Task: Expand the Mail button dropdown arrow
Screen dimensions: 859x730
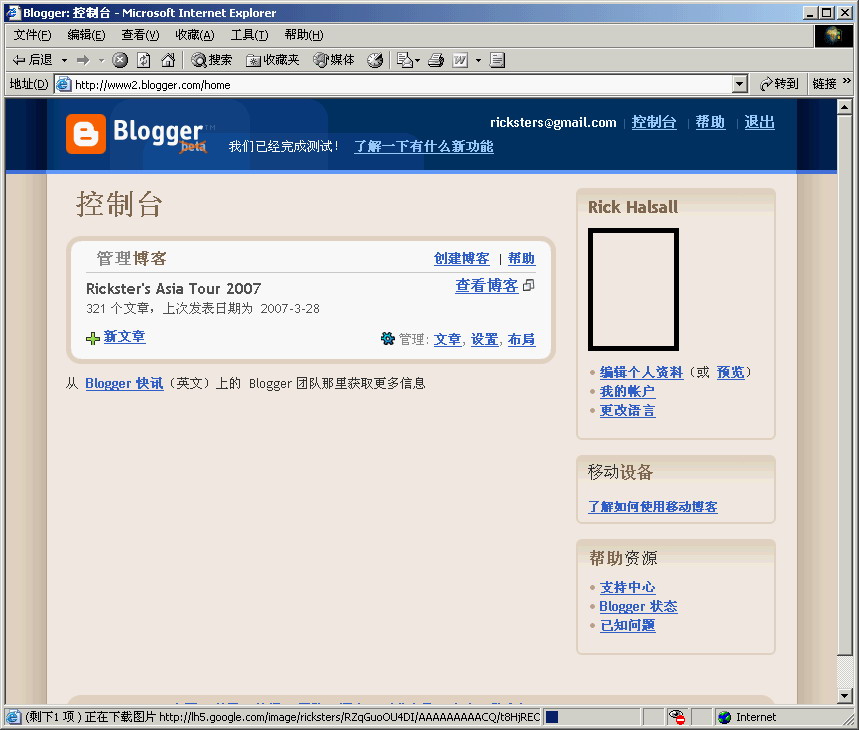Action: pyautogui.click(x=417, y=60)
